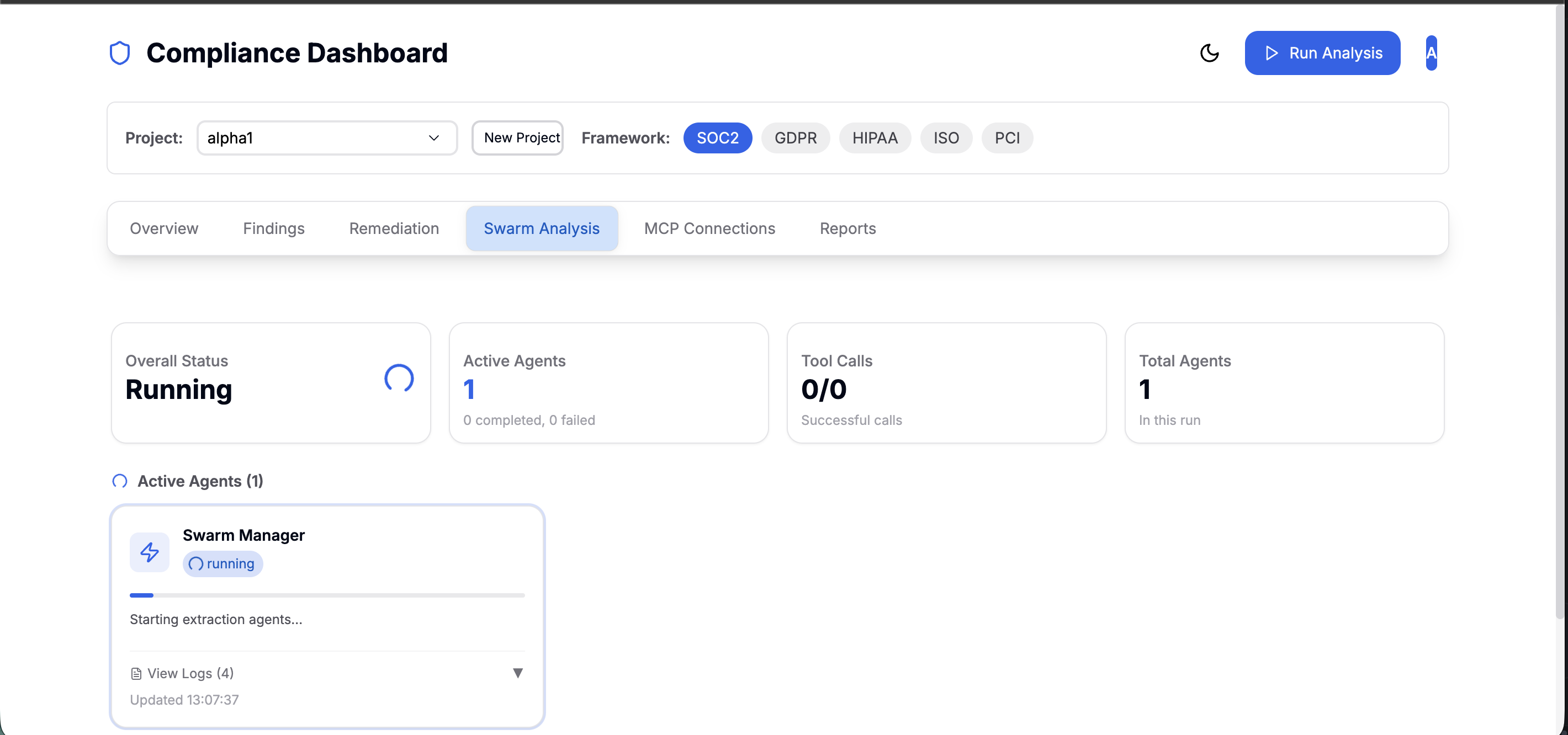The height and width of the screenshot is (735, 1568).
Task: Open the alpha1 project dropdown
Action: [x=327, y=138]
